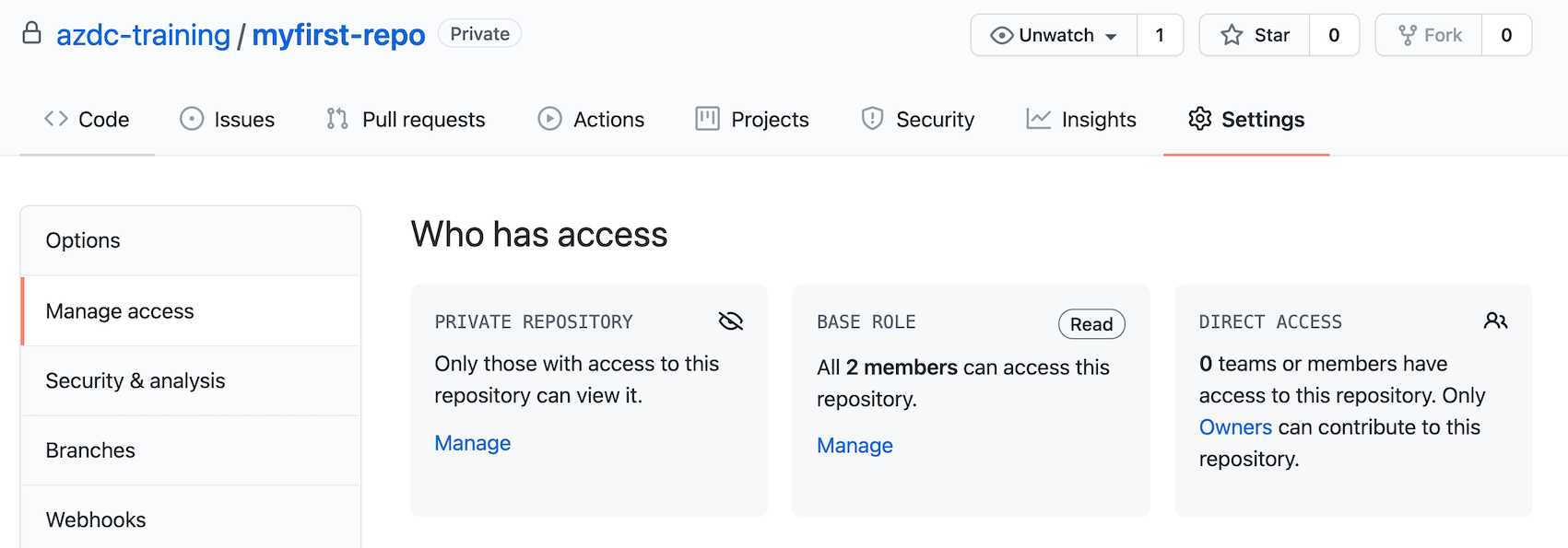Click the Settings gear icon
Image resolution: width=1568 pixels, height=548 pixels.
1199,119
